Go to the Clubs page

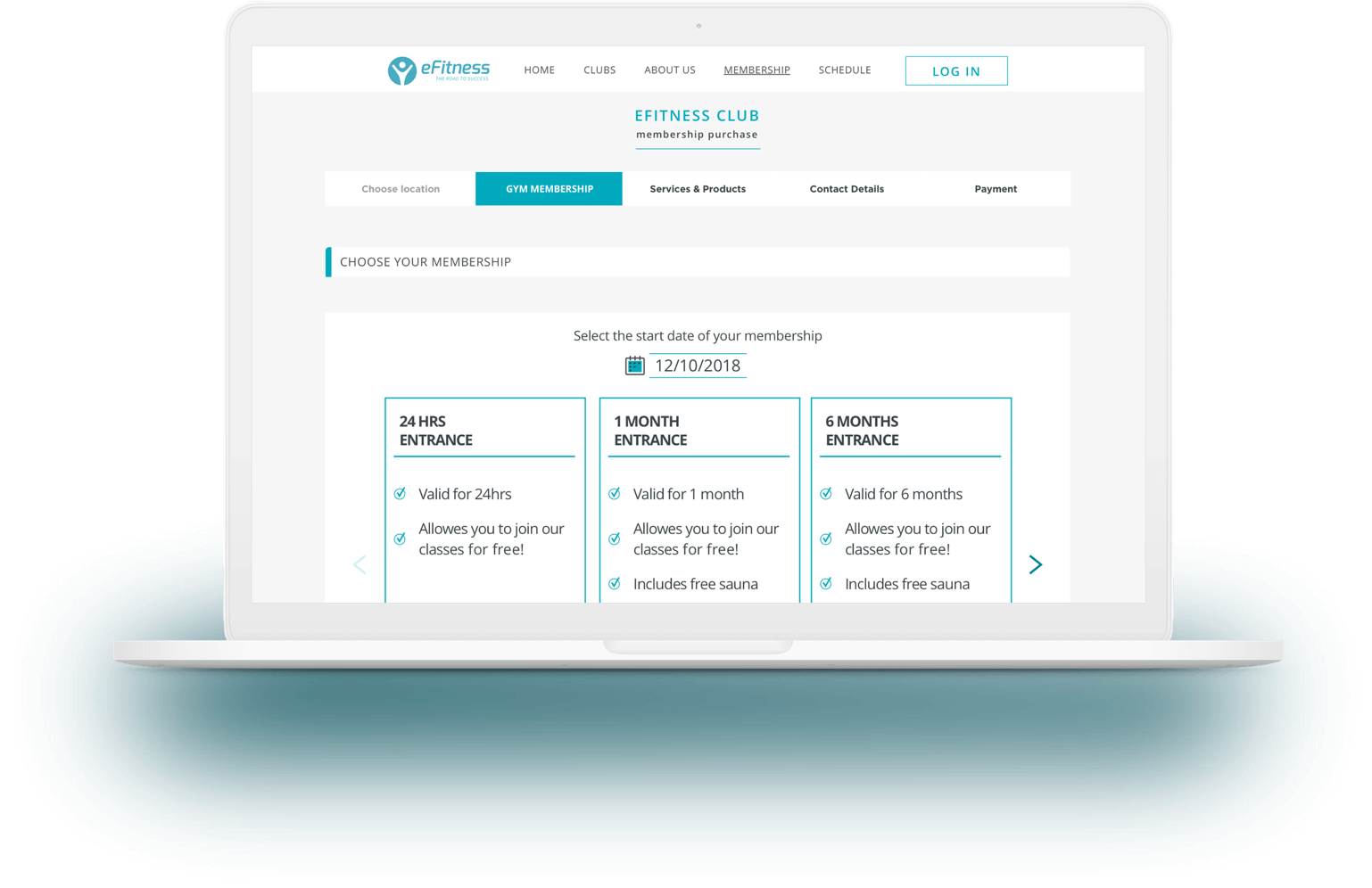[x=599, y=70]
